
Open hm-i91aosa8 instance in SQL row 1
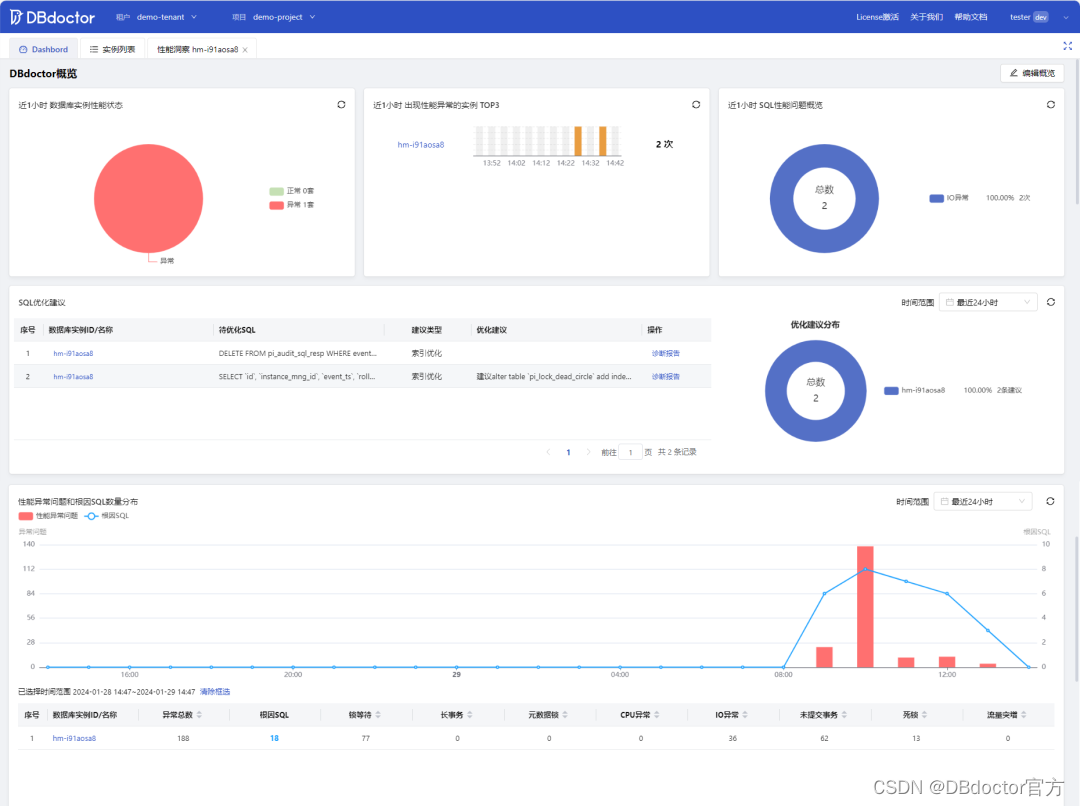click(73, 353)
